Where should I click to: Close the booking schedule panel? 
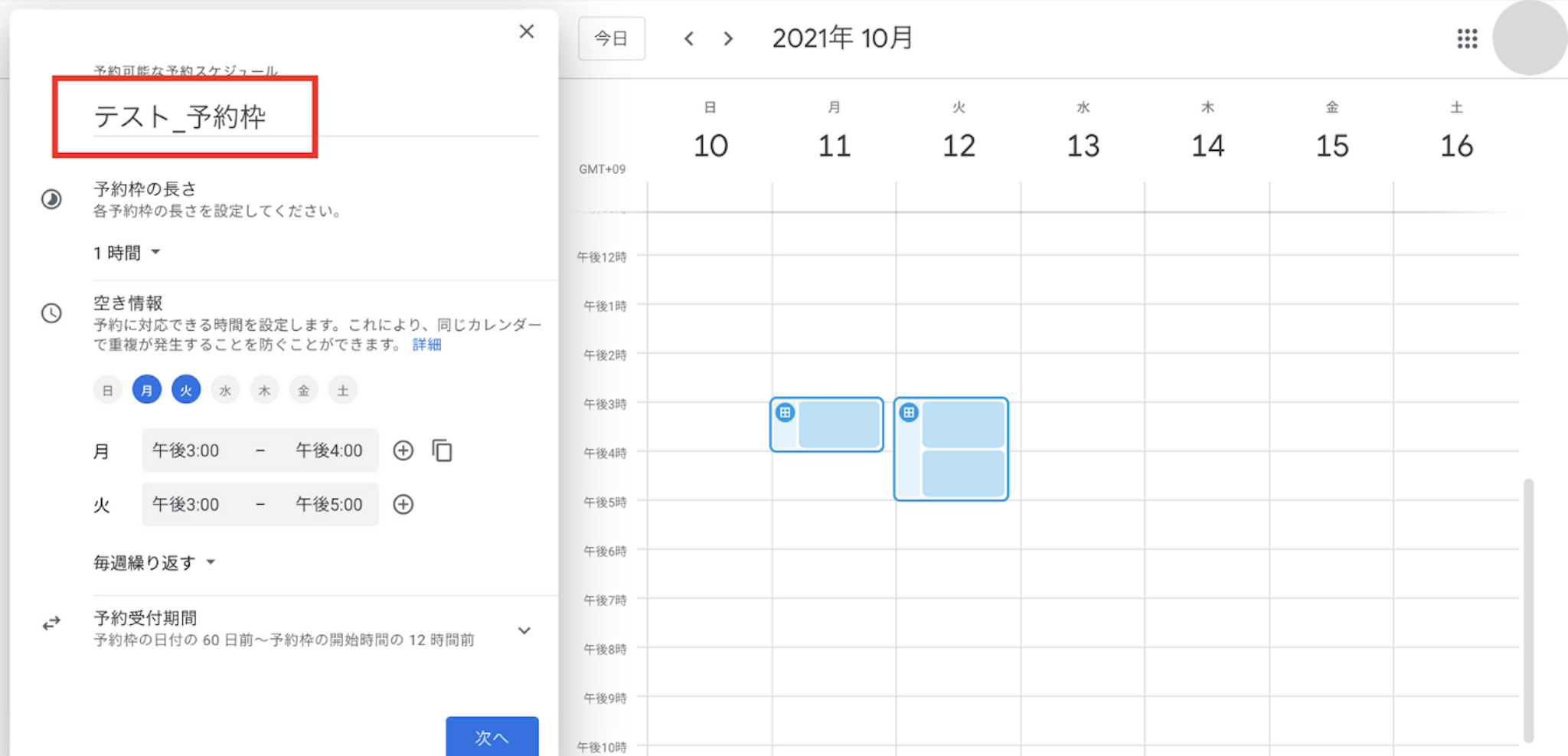click(x=527, y=31)
